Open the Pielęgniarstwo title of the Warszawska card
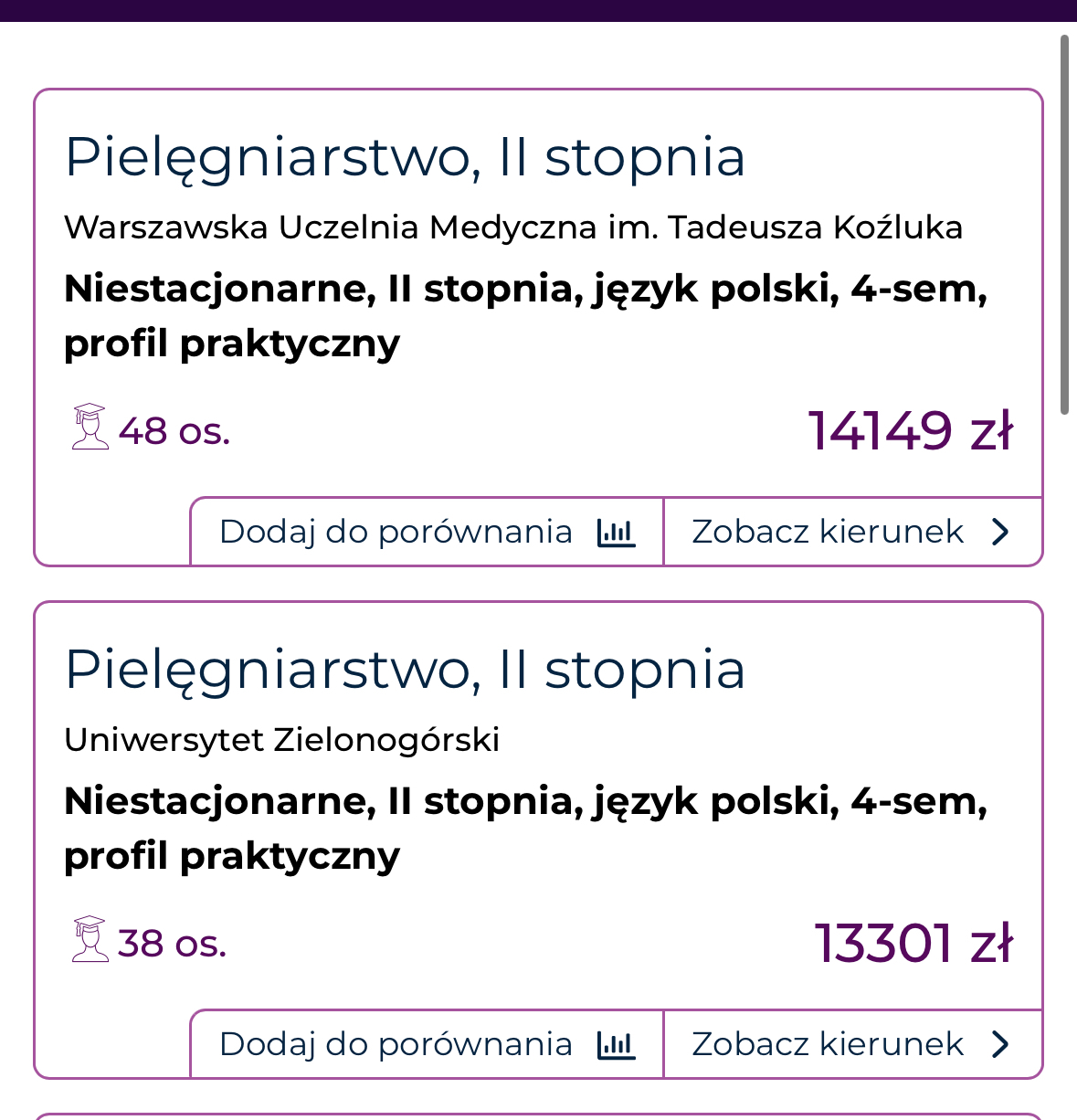1077x1120 pixels. tap(405, 157)
